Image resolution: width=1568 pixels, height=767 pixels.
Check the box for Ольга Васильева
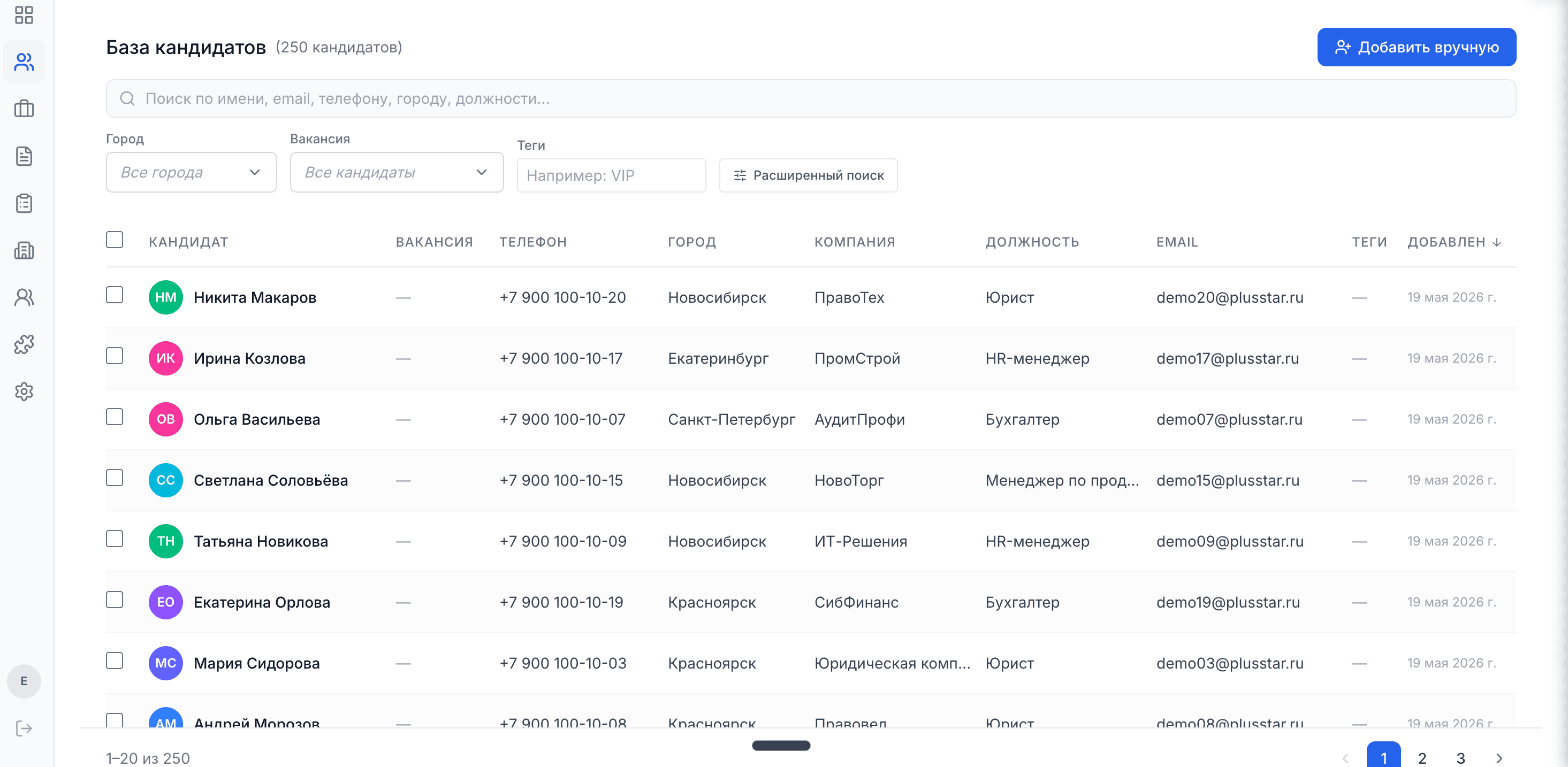tap(115, 417)
